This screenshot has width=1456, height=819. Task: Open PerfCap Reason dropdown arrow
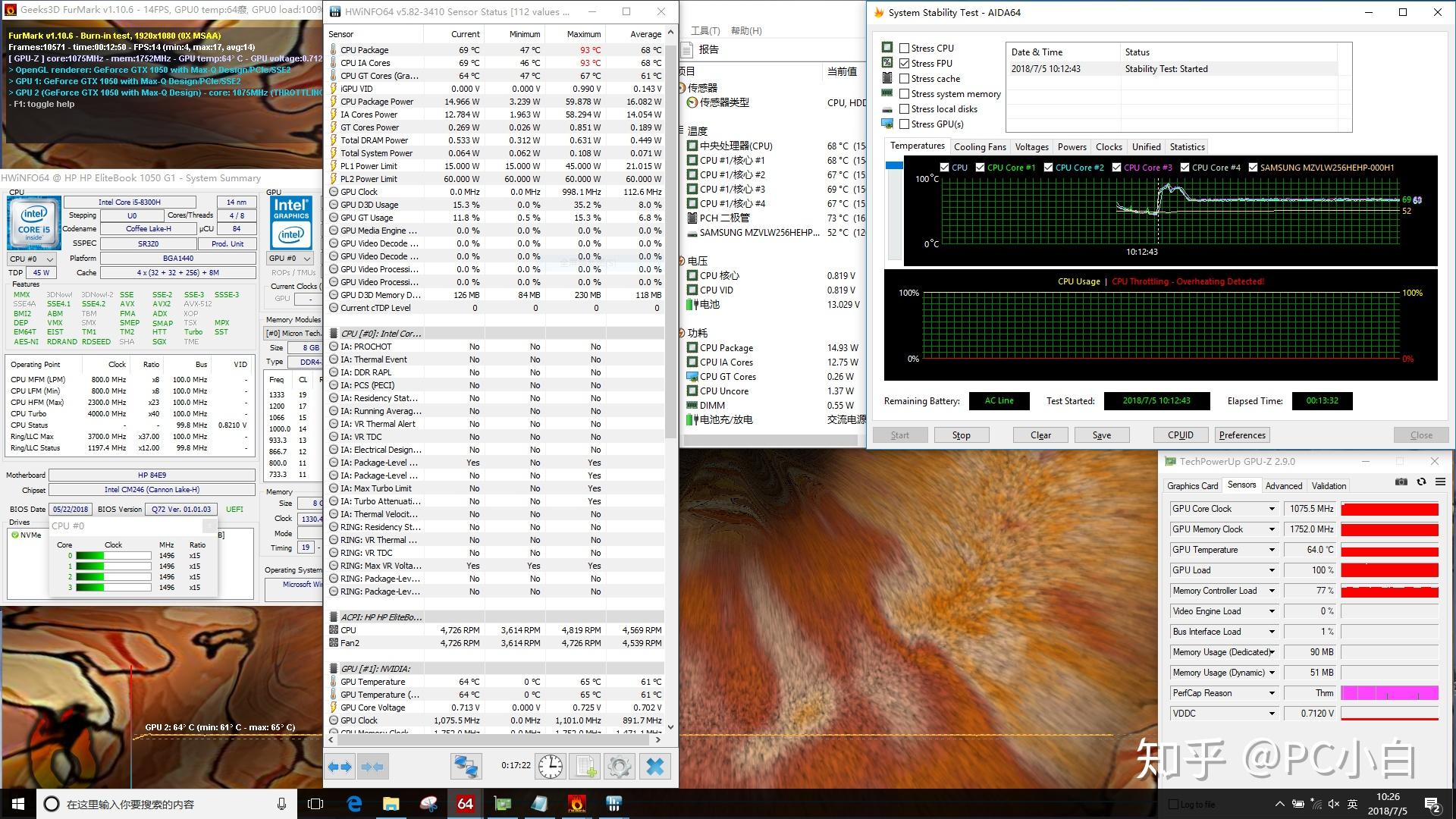1272,693
